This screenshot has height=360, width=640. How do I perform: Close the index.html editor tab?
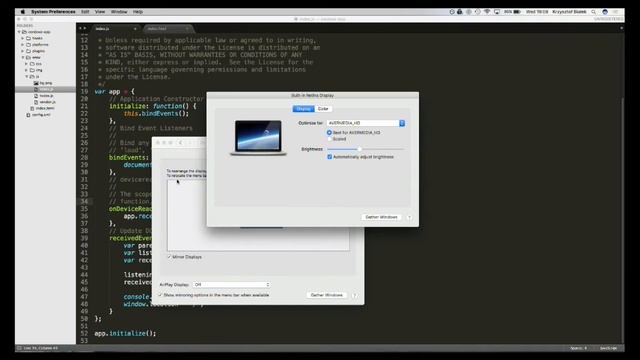click(187, 29)
